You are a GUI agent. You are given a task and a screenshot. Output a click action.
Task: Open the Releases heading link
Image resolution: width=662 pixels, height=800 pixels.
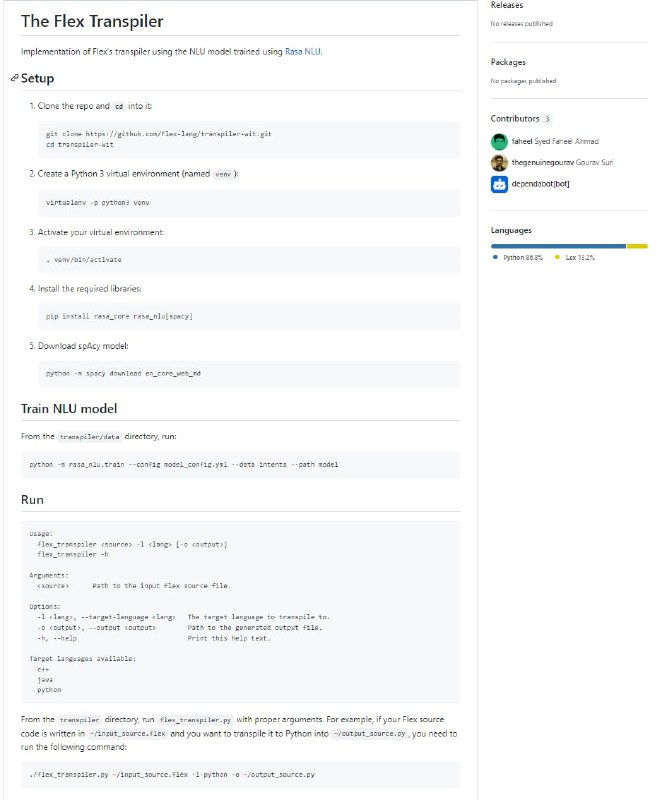click(507, 6)
